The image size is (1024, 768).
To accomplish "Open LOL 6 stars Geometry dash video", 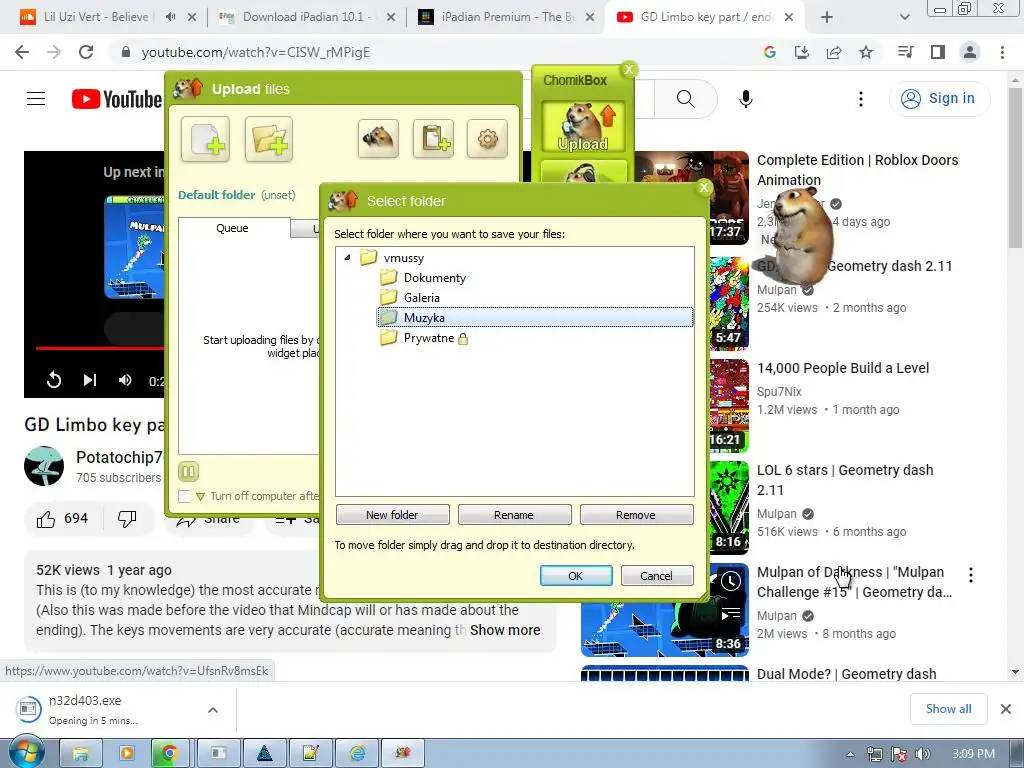I will (845, 480).
